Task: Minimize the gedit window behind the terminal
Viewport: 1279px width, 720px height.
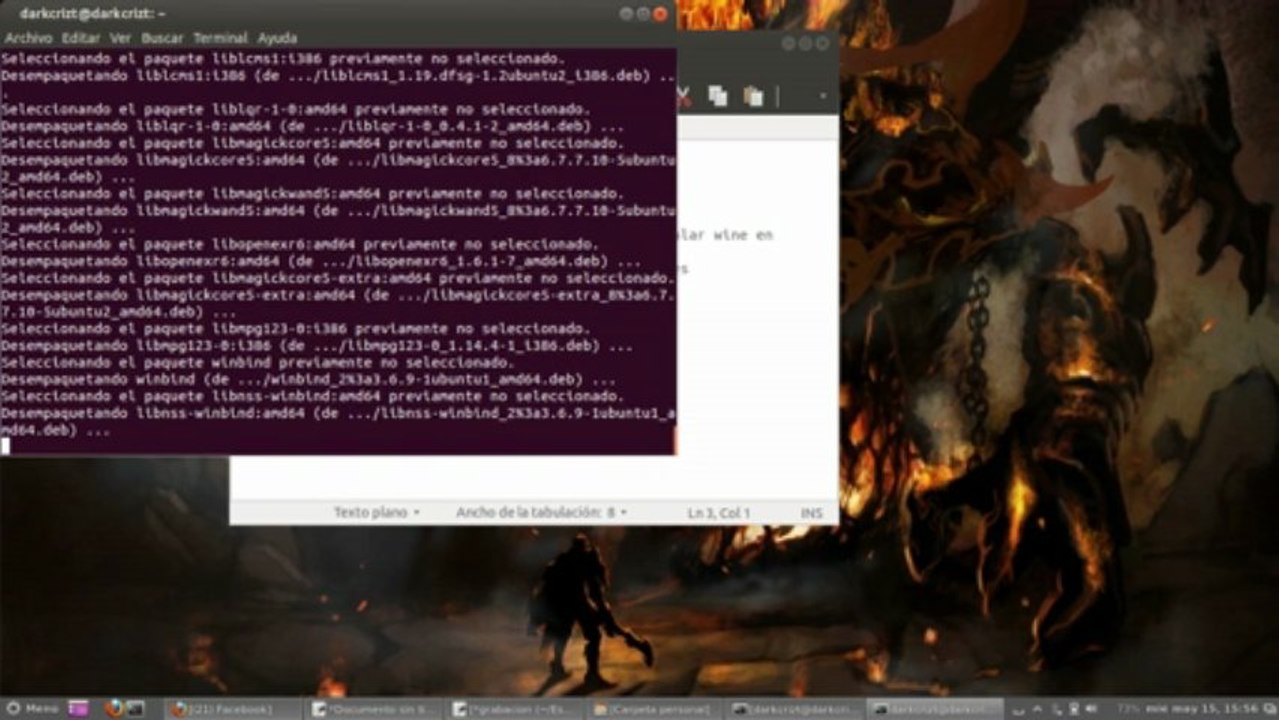Action: point(788,43)
